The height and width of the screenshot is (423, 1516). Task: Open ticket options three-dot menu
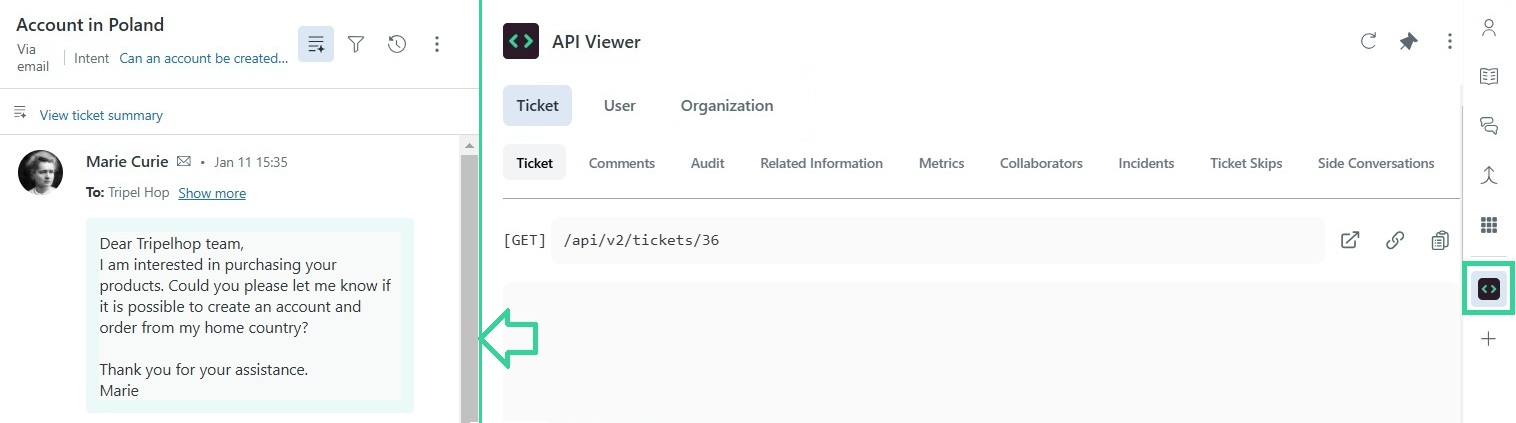pyautogui.click(x=437, y=44)
